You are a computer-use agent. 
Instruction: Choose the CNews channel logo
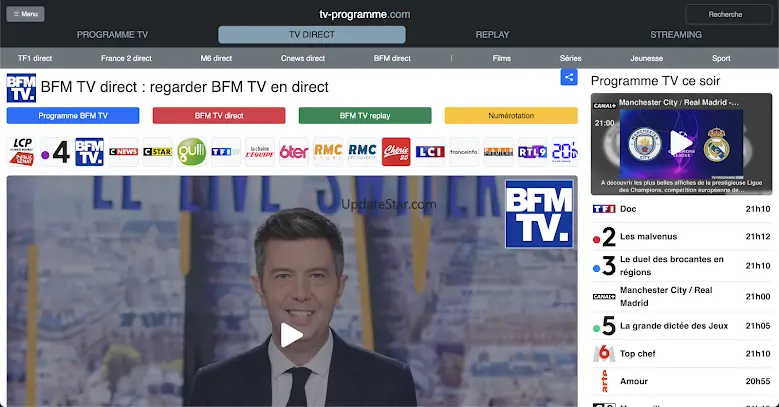coord(123,151)
